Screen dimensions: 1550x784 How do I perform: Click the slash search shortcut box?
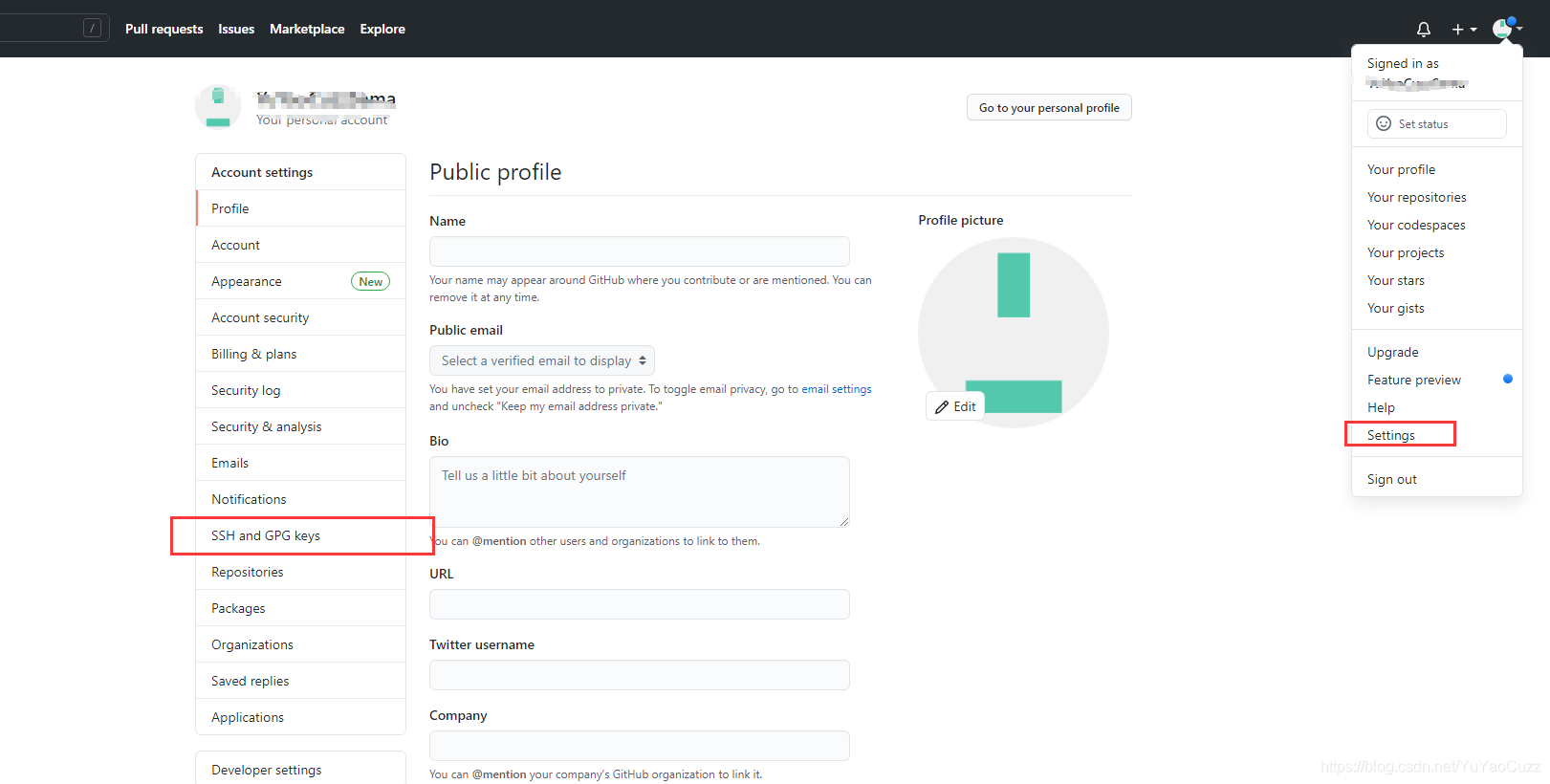tap(92, 29)
